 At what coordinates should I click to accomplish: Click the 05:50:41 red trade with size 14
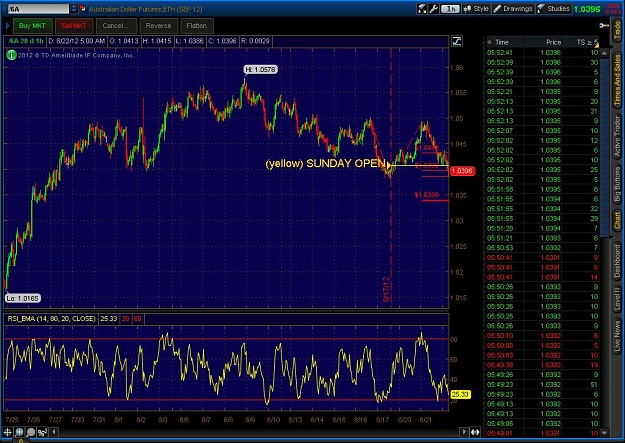click(542, 277)
